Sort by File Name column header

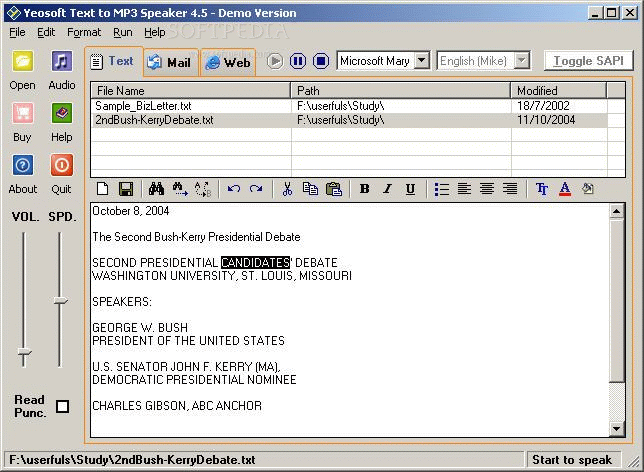tap(191, 90)
